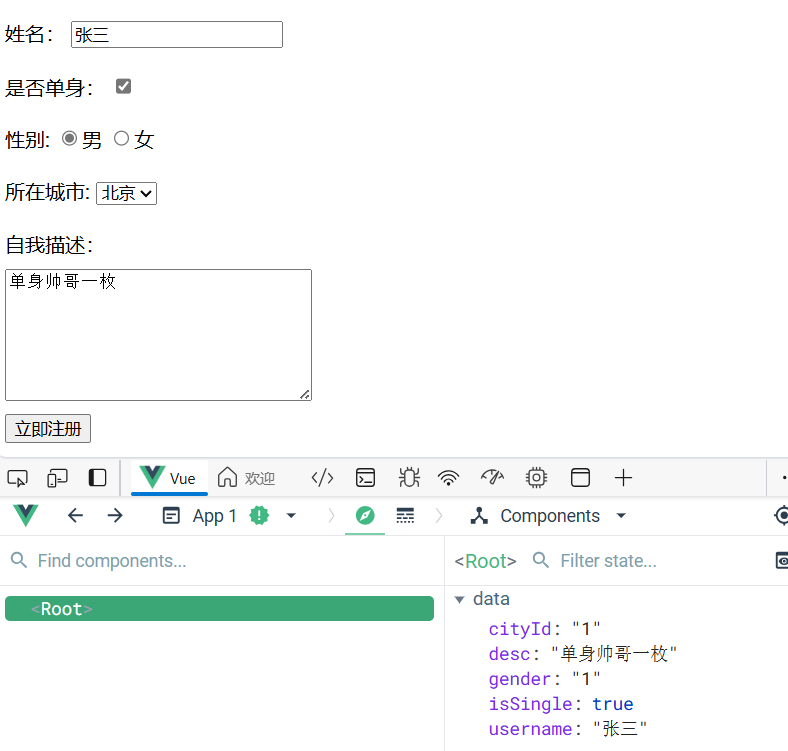Click the 立即注册 register button
This screenshot has width=788, height=751.
tap(48, 429)
